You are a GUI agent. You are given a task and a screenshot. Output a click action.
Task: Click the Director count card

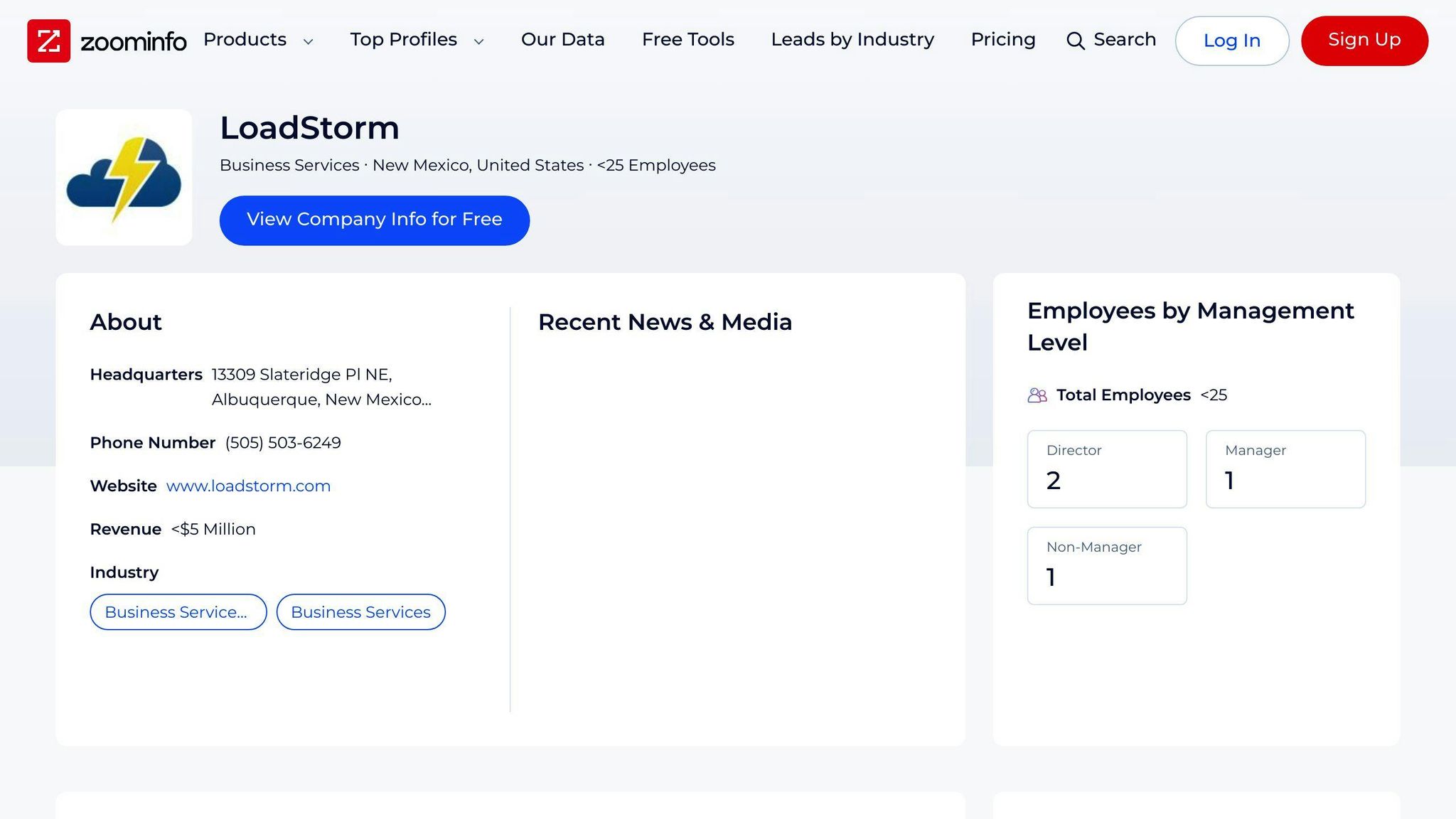click(1107, 469)
